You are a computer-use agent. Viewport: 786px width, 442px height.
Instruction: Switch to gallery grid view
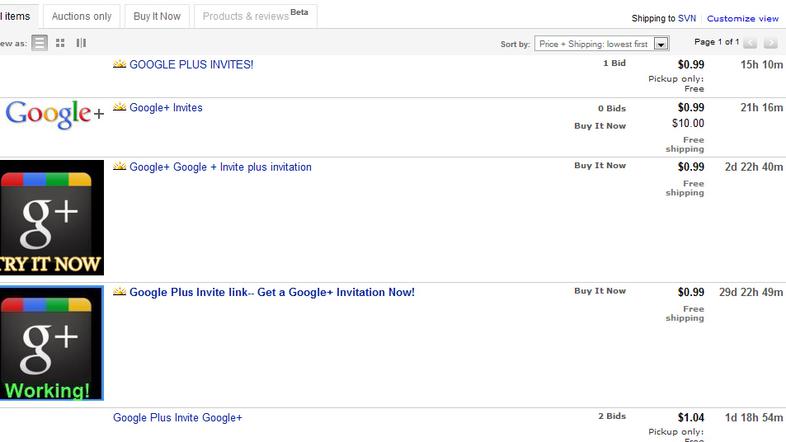61,43
